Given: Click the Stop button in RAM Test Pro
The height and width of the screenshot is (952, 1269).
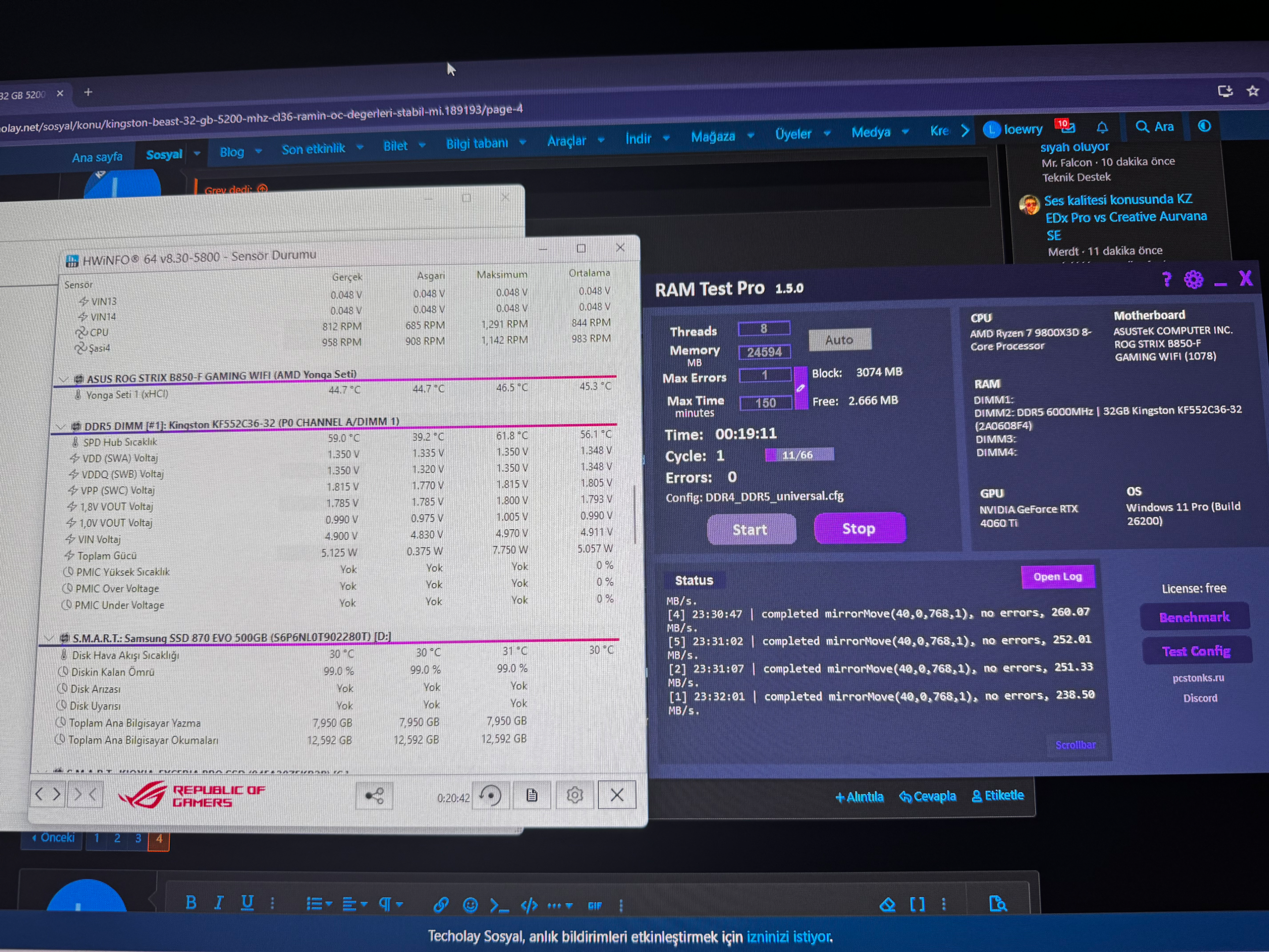Looking at the screenshot, I should click(x=860, y=528).
